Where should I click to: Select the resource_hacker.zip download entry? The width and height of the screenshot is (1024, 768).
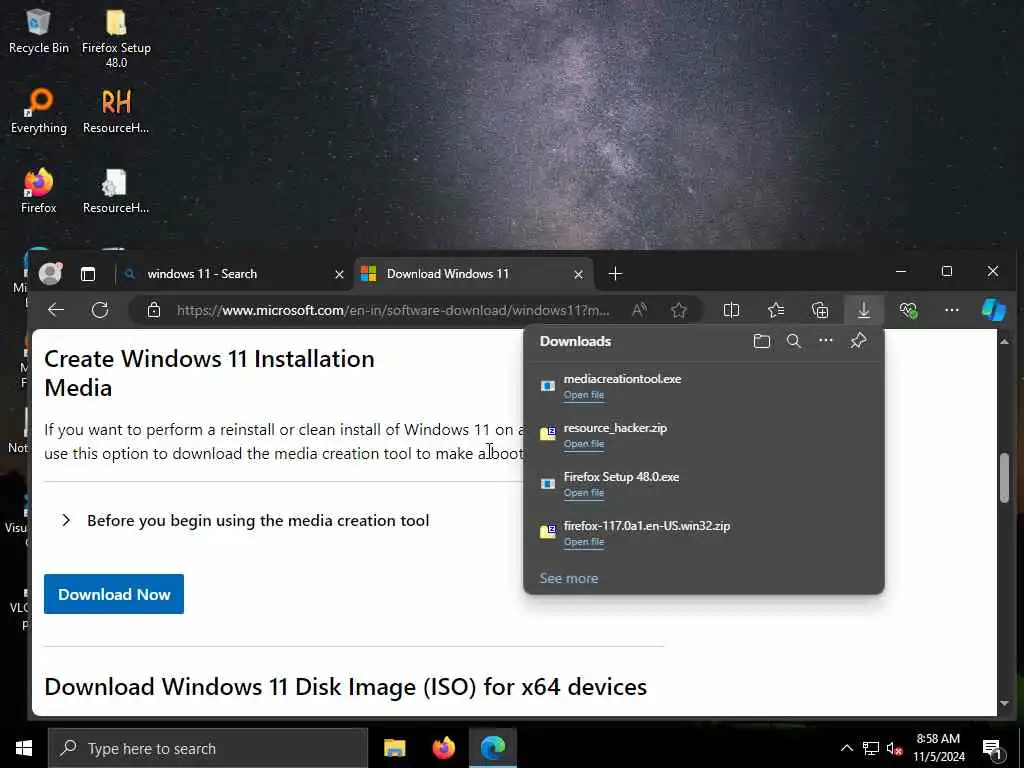pyautogui.click(x=704, y=435)
